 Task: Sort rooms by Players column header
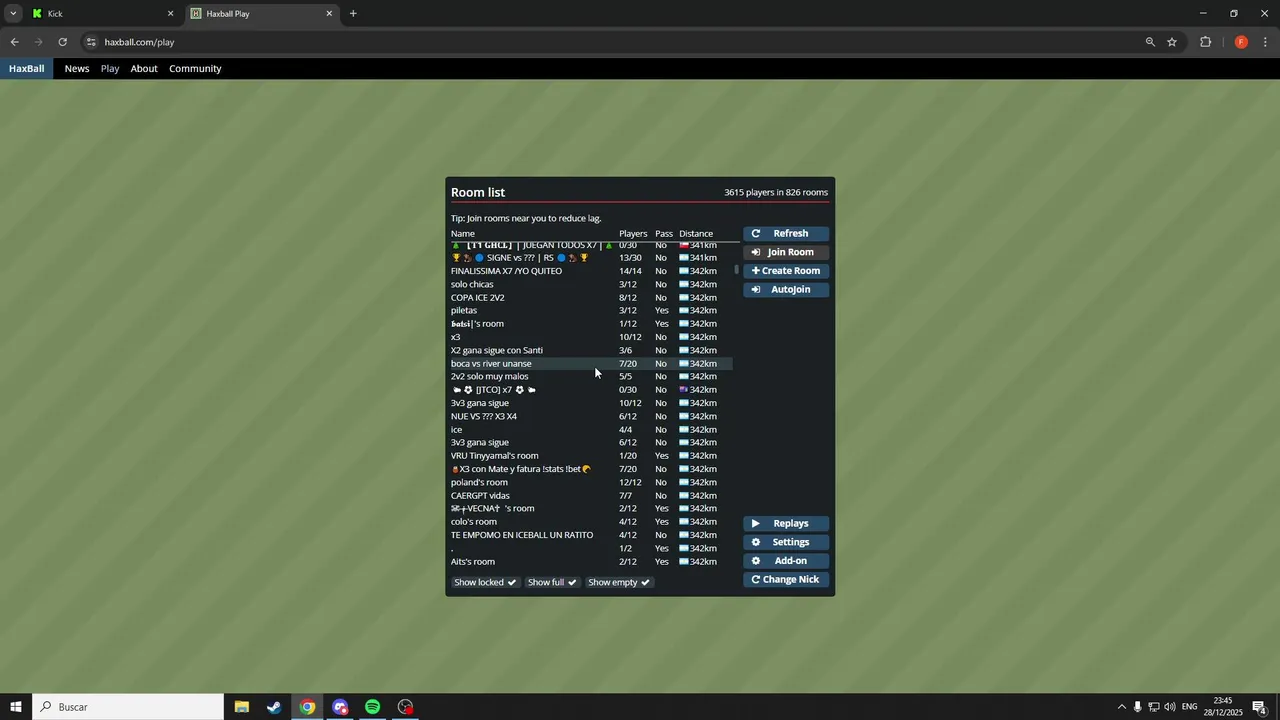click(x=633, y=234)
